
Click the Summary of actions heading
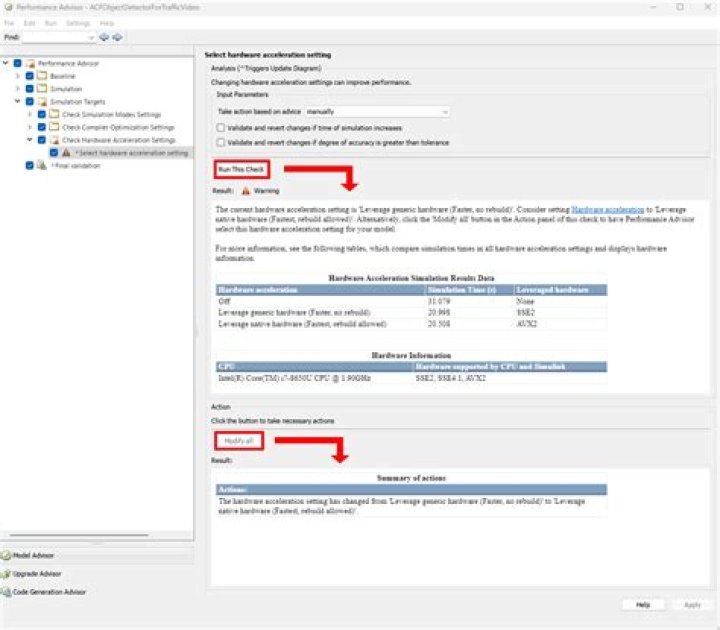411,478
